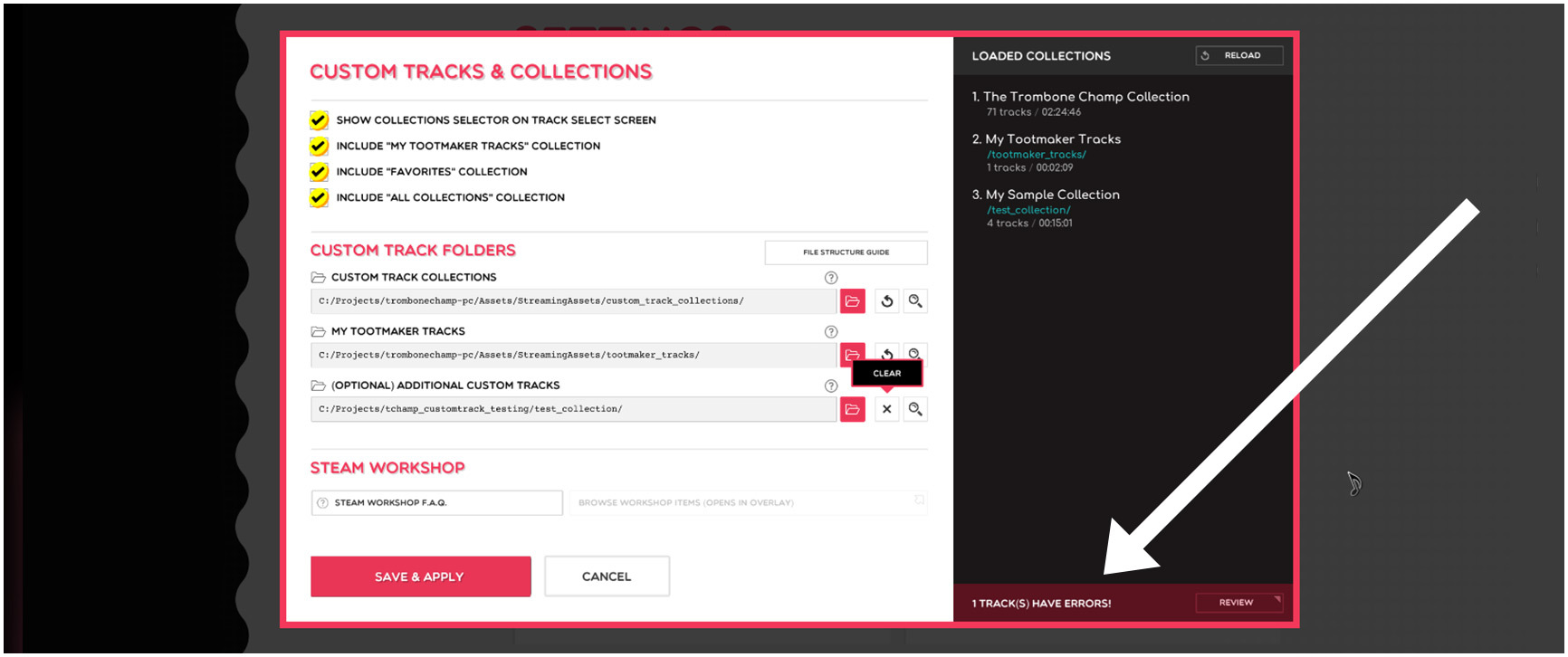
Task: Open help for Custom Track Collections folder
Action: click(x=831, y=278)
